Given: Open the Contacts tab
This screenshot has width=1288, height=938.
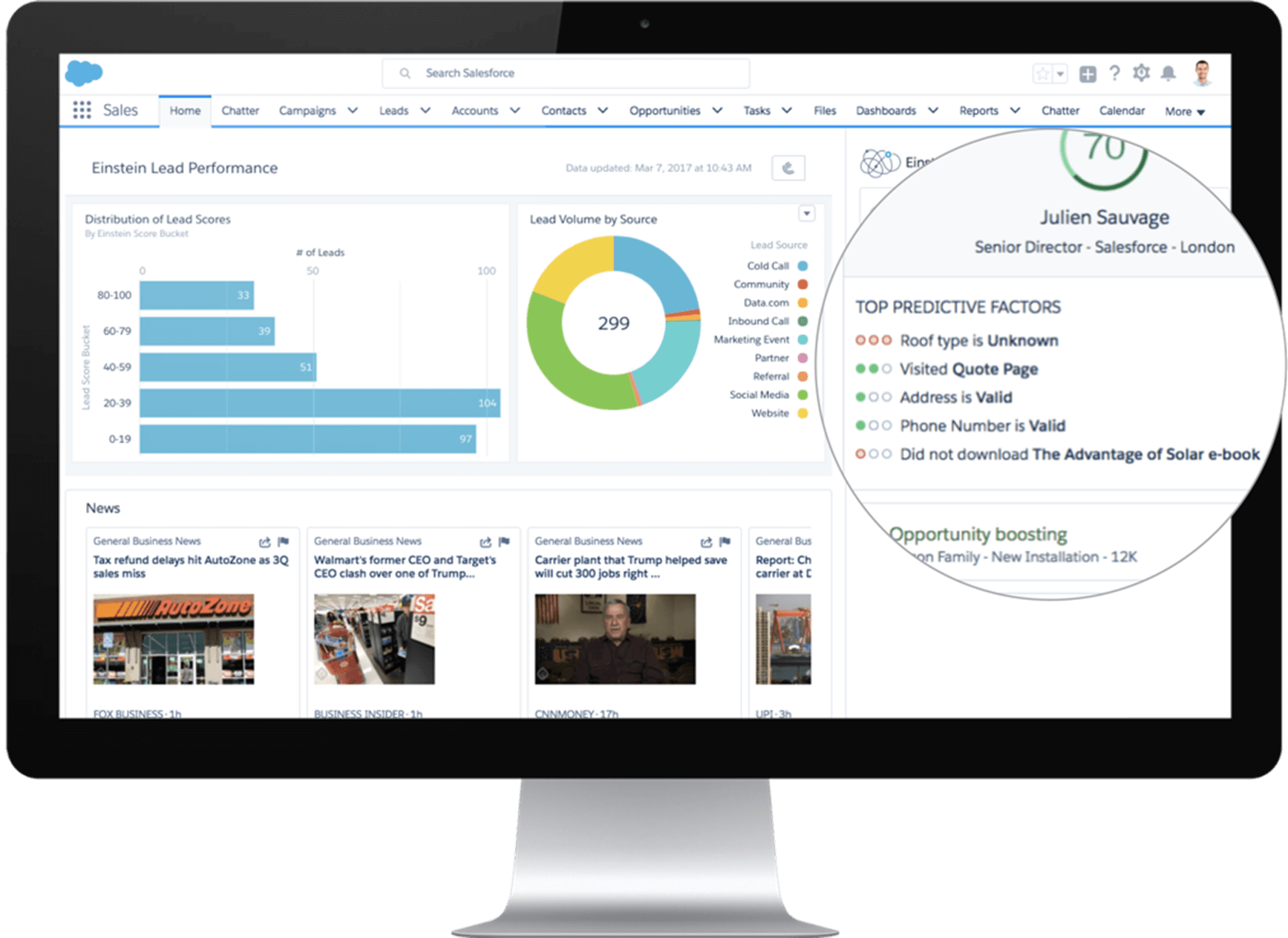Looking at the screenshot, I should 563,111.
